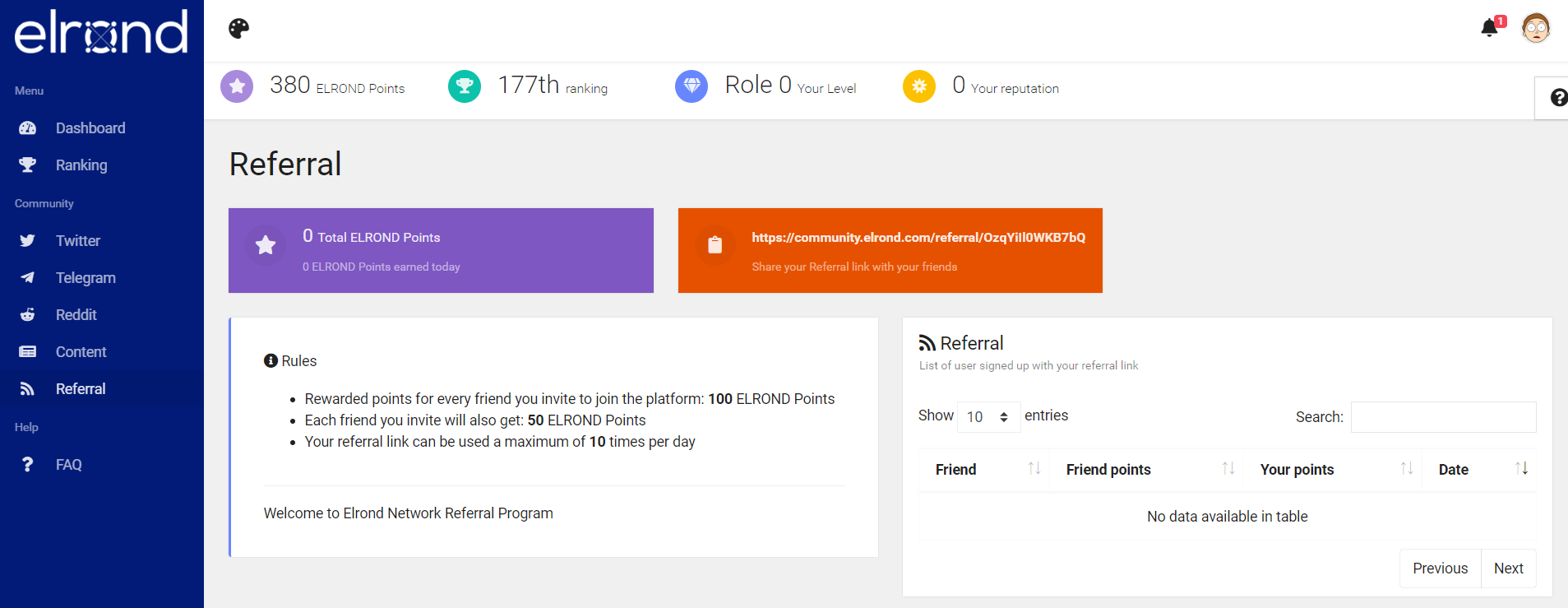
Task: Click 'Welcome to Elrond Network Referral Program' text
Action: click(408, 513)
